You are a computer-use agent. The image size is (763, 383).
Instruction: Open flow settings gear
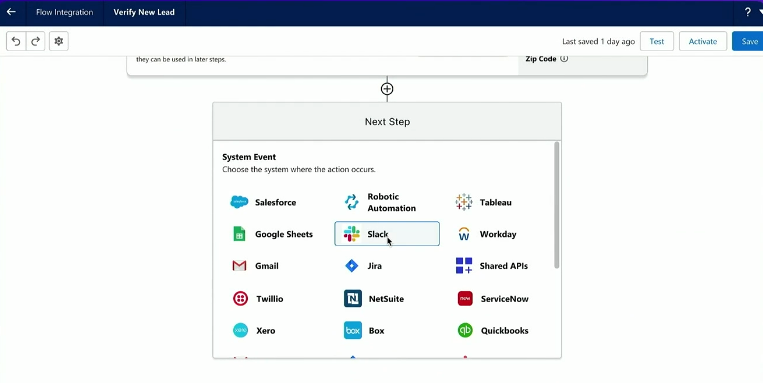click(59, 41)
